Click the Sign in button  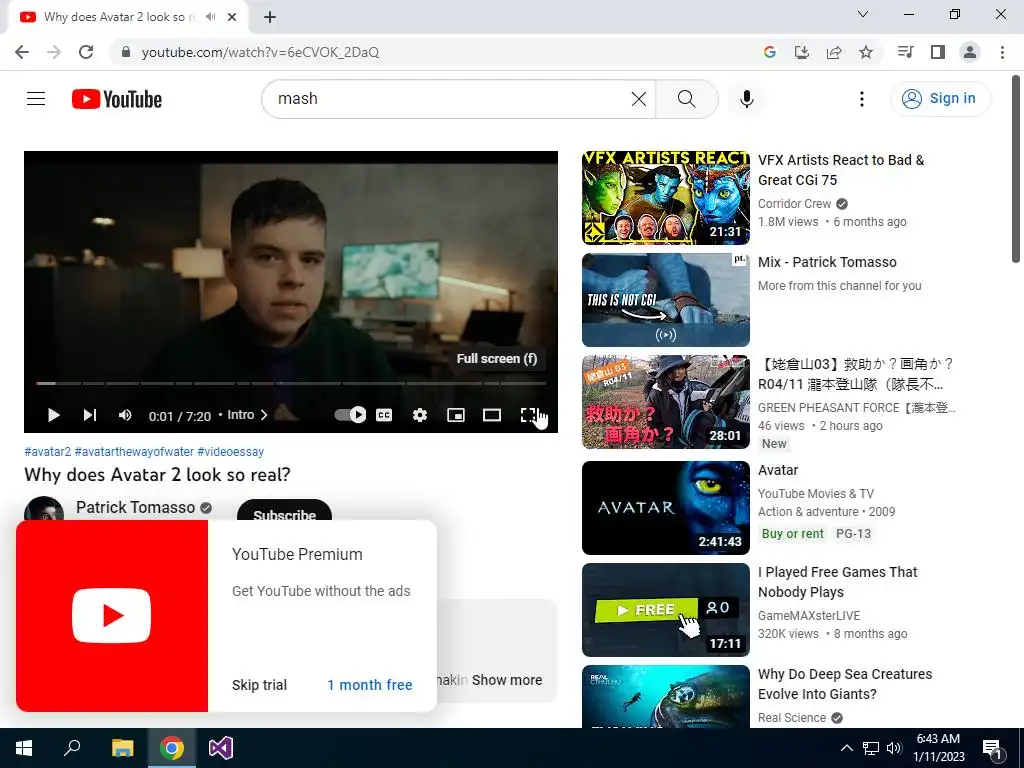(x=940, y=99)
